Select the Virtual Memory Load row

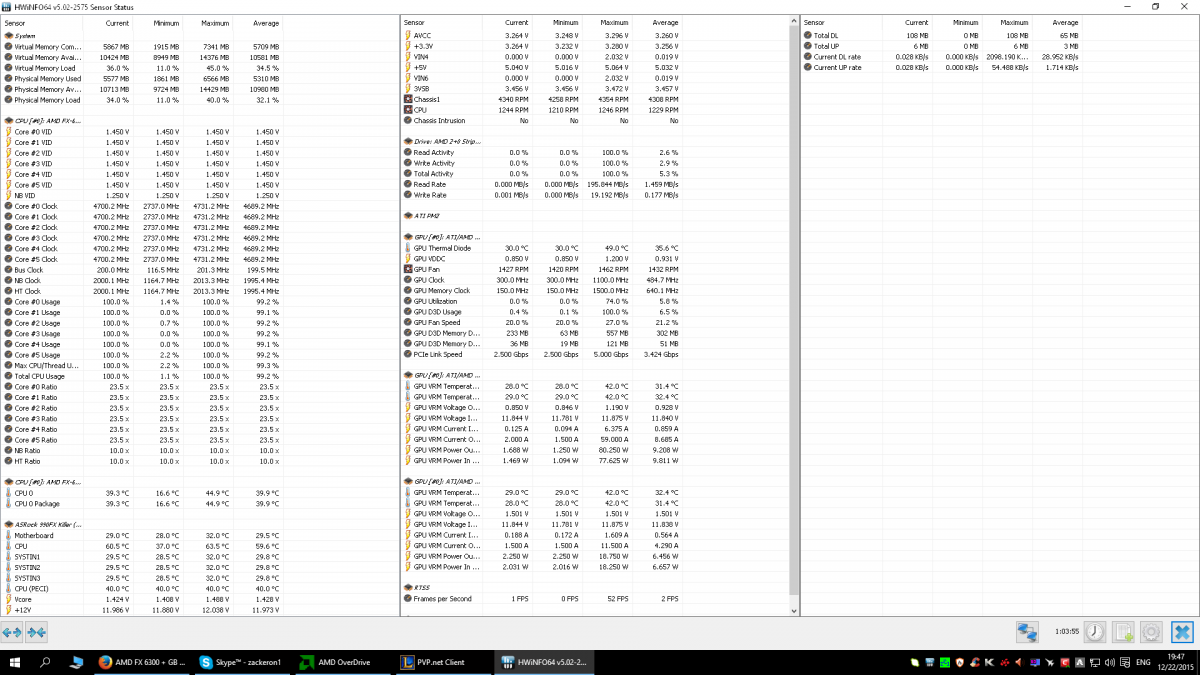[x=141, y=68]
